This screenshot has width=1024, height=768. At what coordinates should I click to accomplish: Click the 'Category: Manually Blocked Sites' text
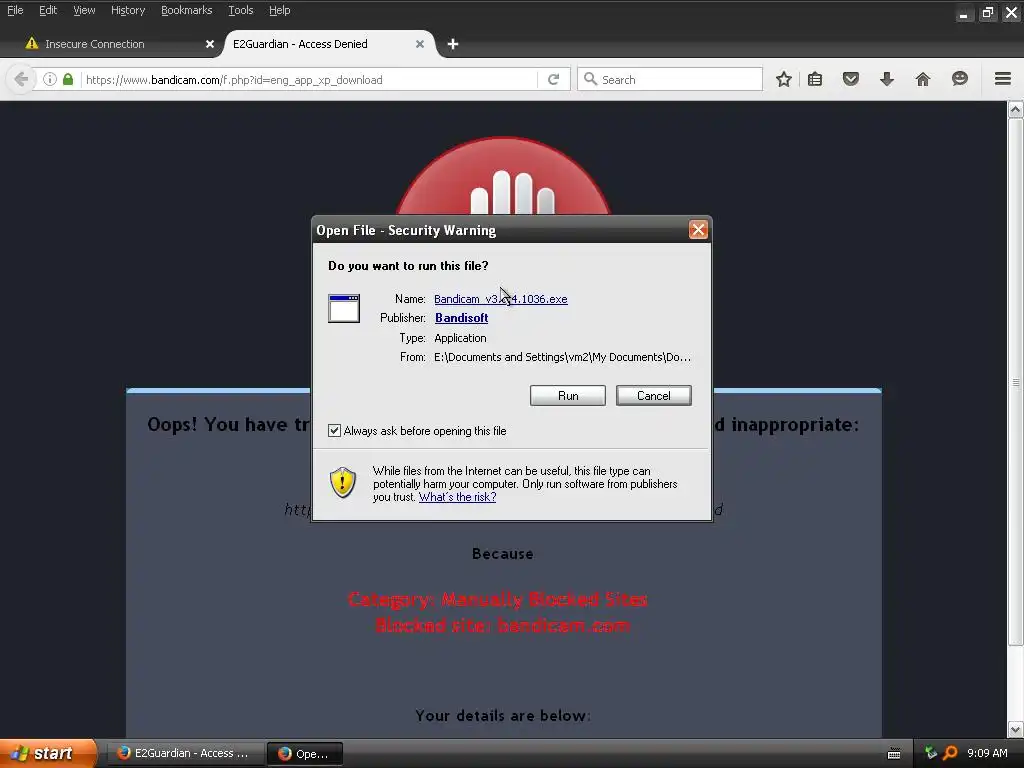coord(498,599)
